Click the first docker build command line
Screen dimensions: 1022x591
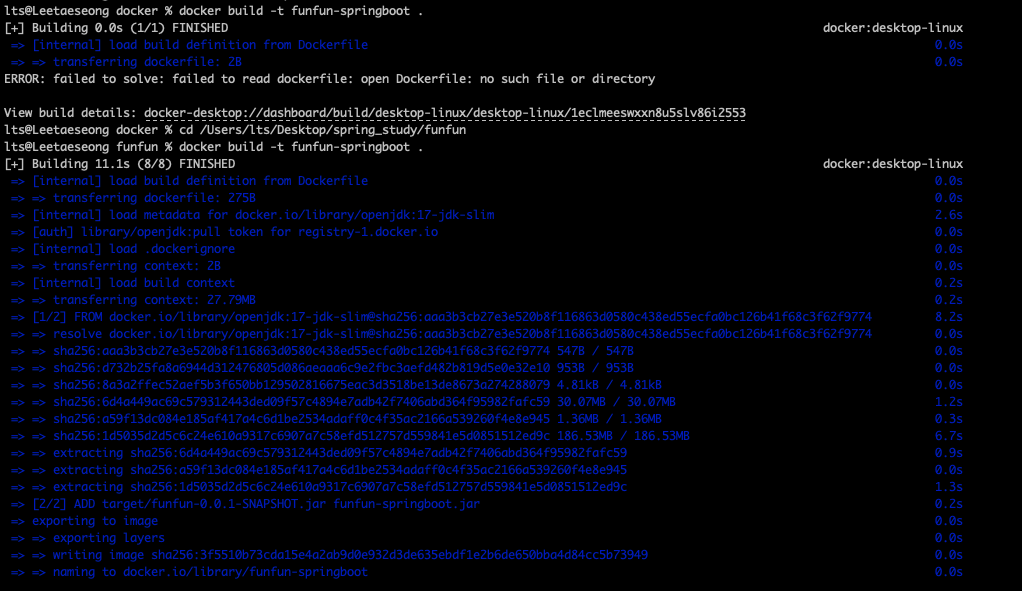click(x=214, y=11)
